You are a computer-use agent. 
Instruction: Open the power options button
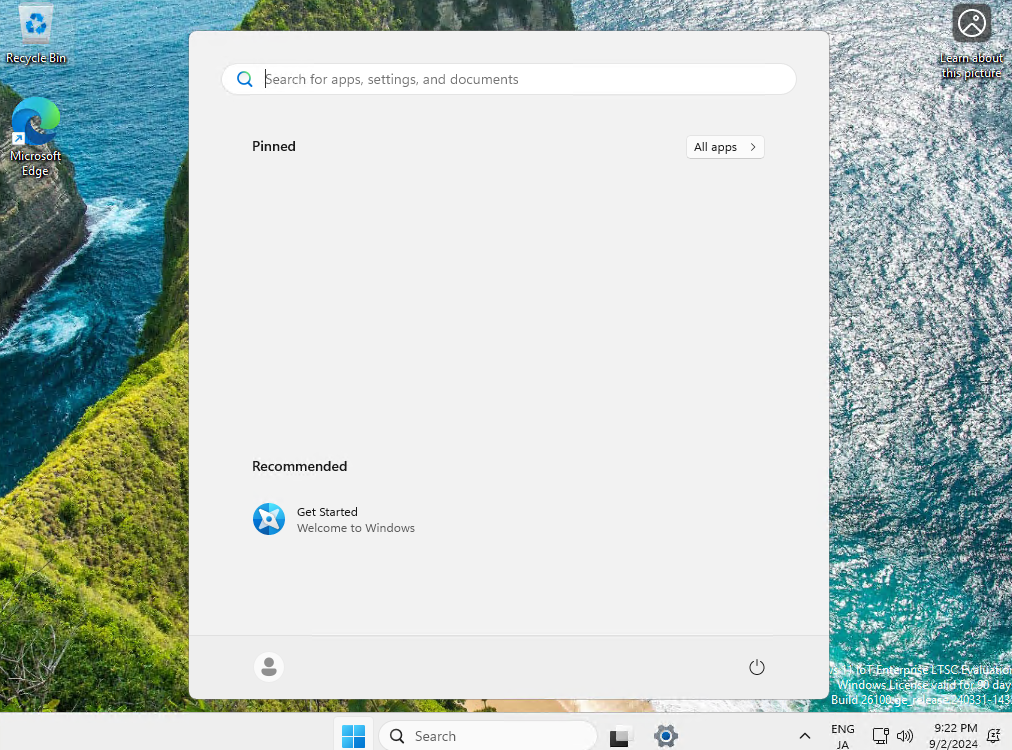(756, 667)
